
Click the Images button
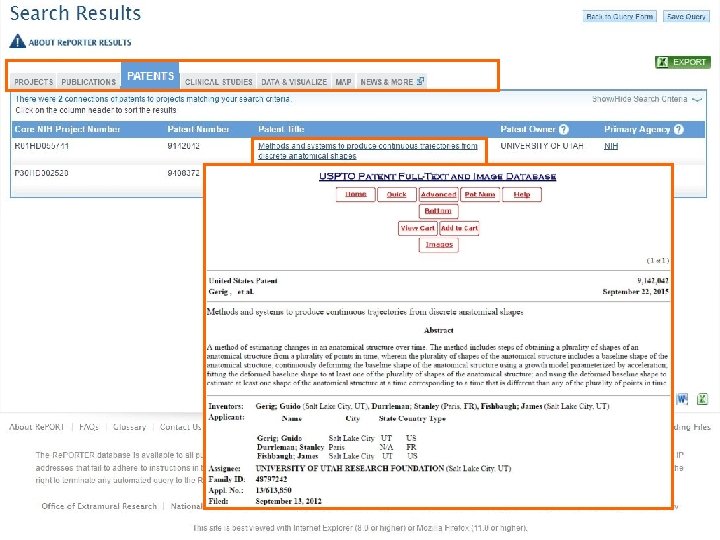439,245
